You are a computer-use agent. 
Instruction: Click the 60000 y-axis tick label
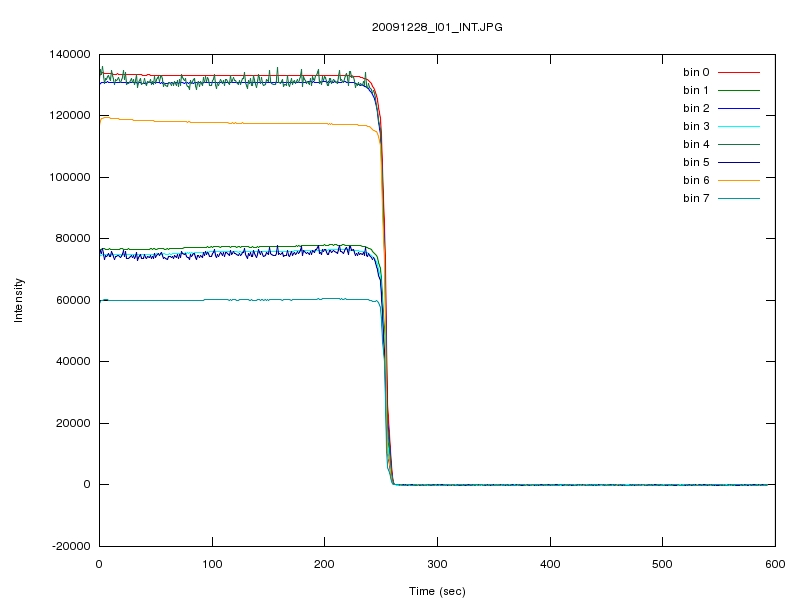tap(73, 300)
